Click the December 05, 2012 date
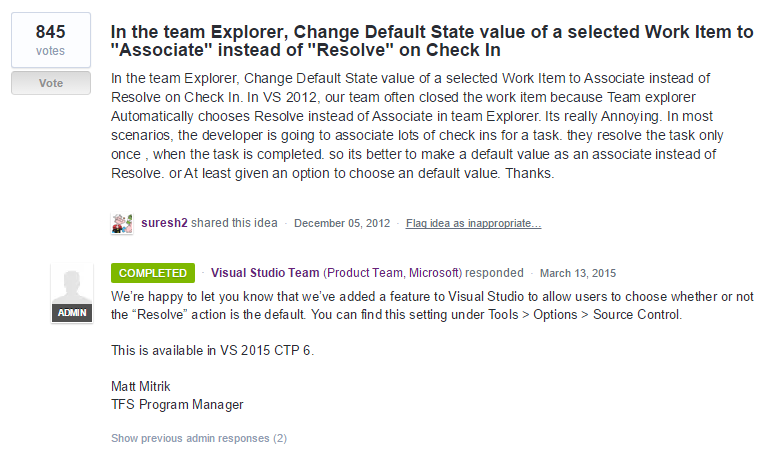 342,223
